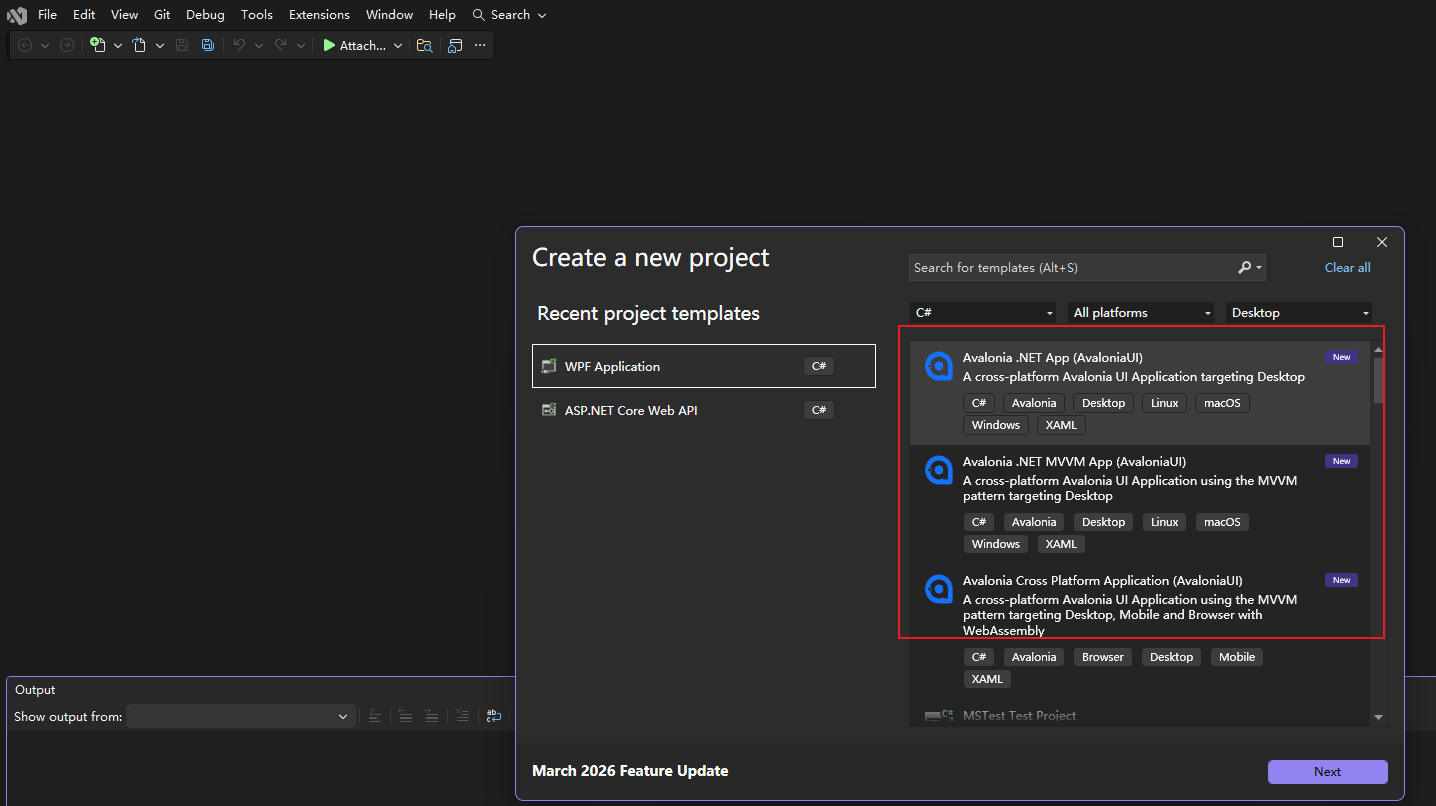Open the Desktop project type dropdown
The width and height of the screenshot is (1436, 806).
point(1299,313)
